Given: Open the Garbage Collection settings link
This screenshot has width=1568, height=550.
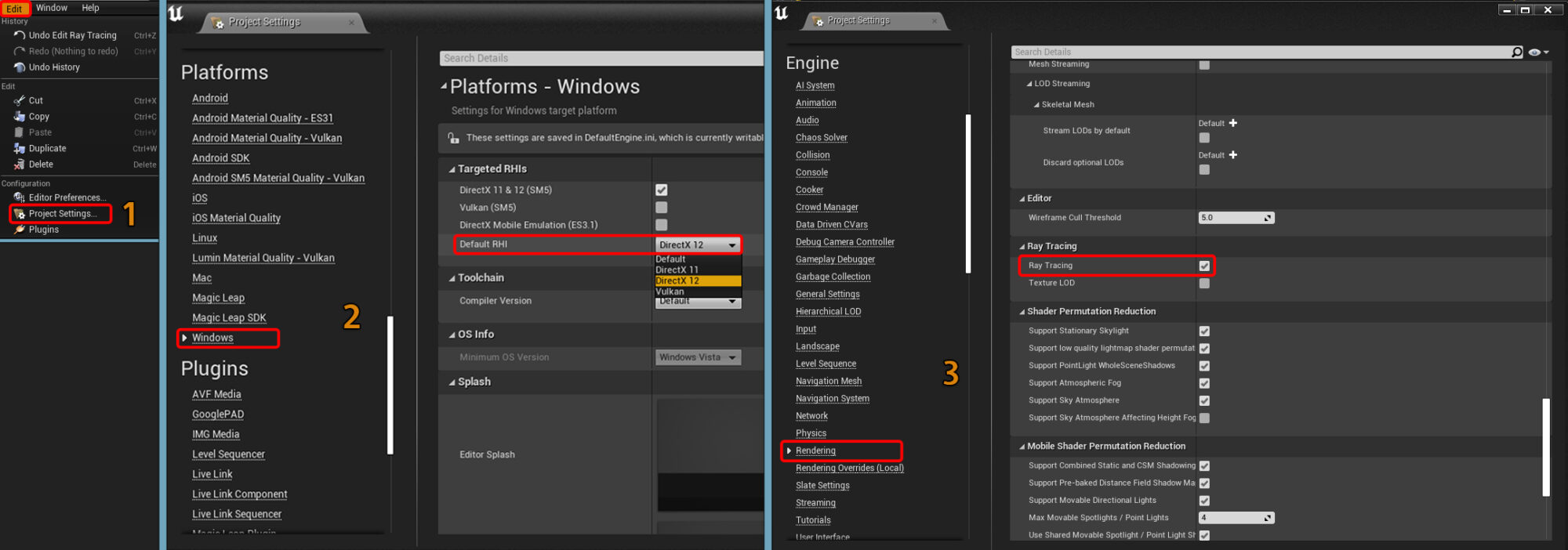Looking at the screenshot, I should click(x=833, y=277).
